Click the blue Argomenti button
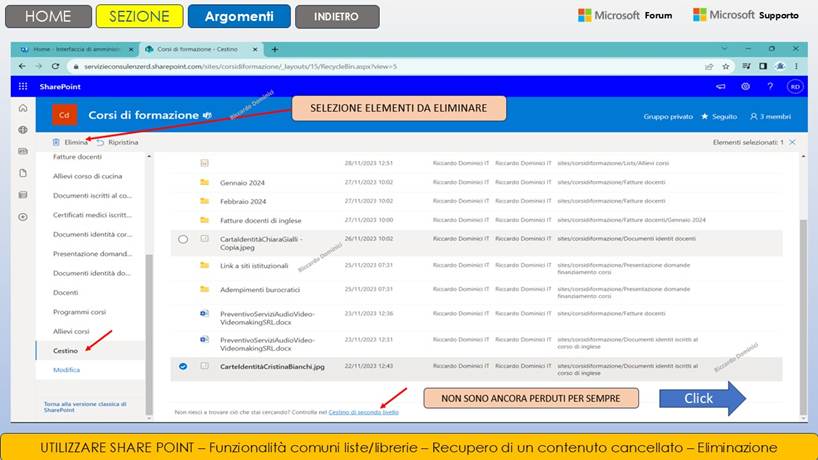The height and width of the screenshot is (460, 818). [239, 16]
